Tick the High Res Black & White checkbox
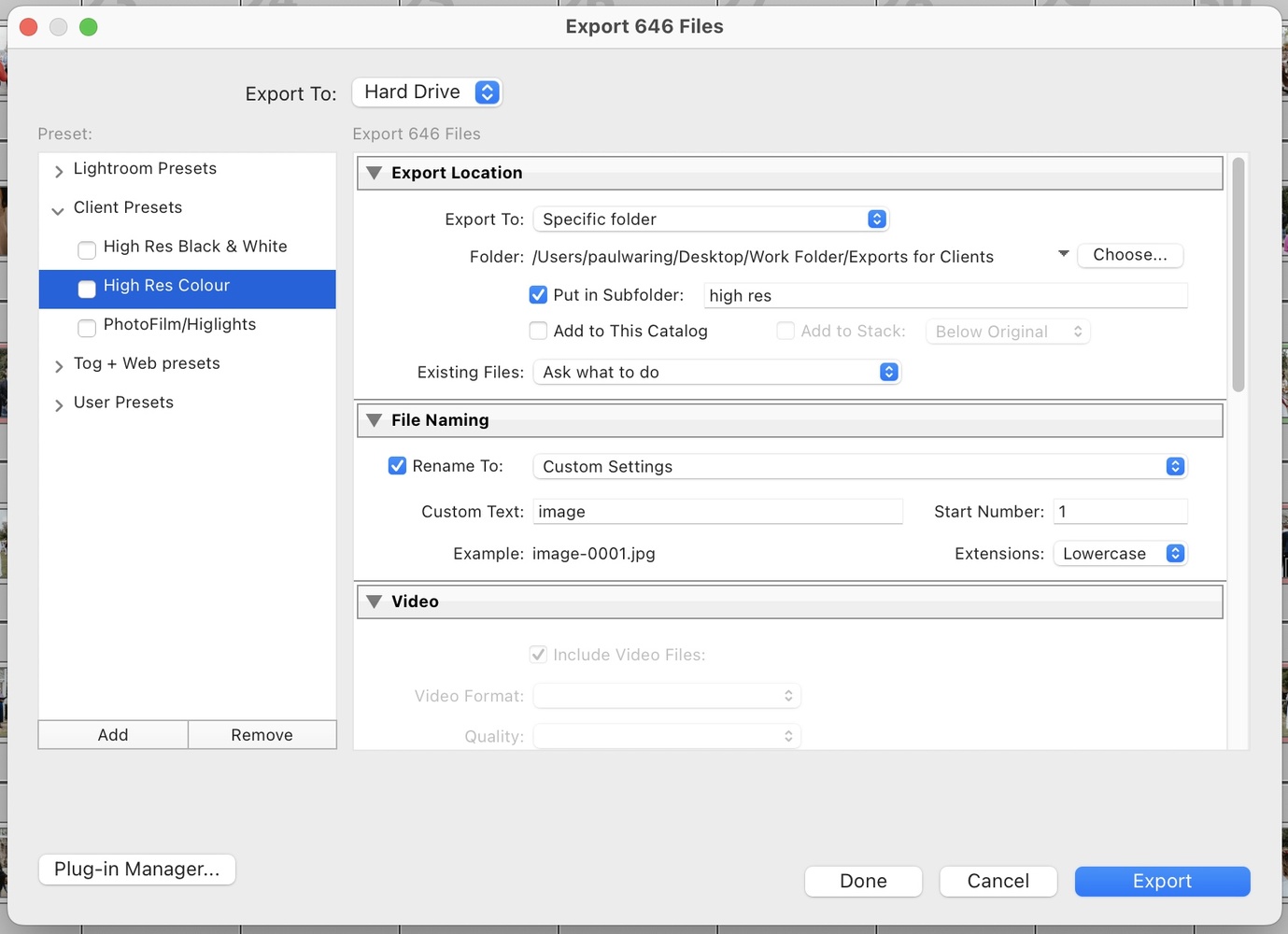Viewport: 1288px width, 934px height. coord(87,249)
